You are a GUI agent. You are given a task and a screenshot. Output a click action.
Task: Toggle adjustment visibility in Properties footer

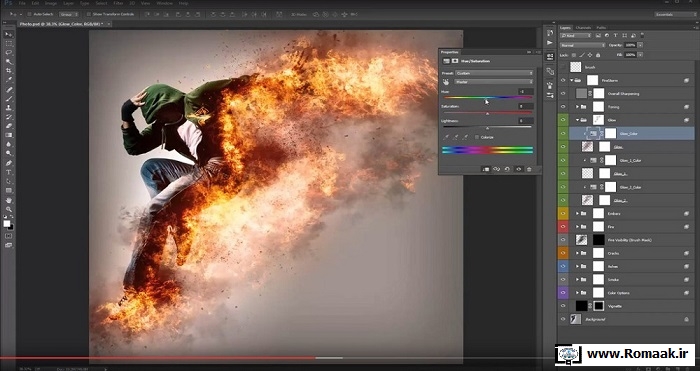point(518,169)
